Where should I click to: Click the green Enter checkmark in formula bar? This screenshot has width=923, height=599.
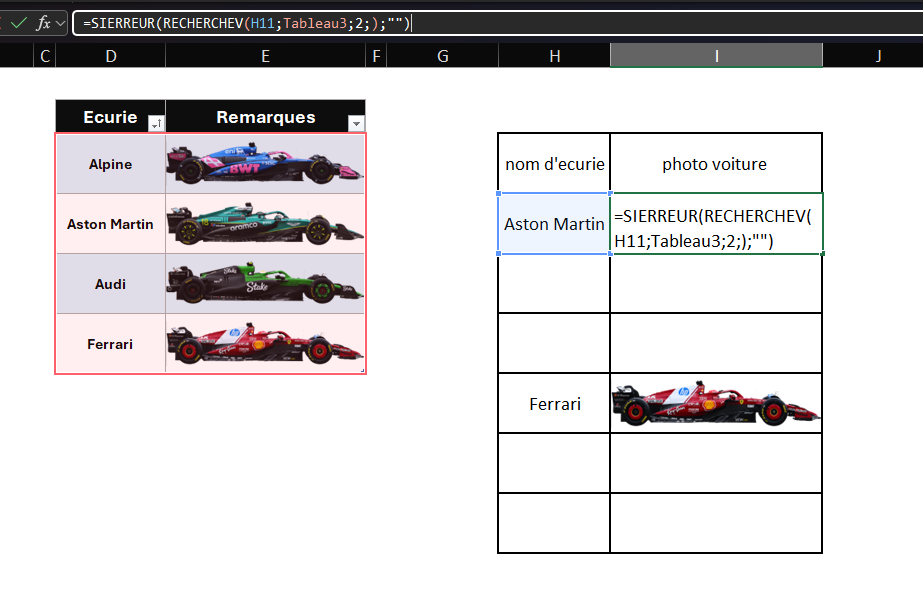18,23
